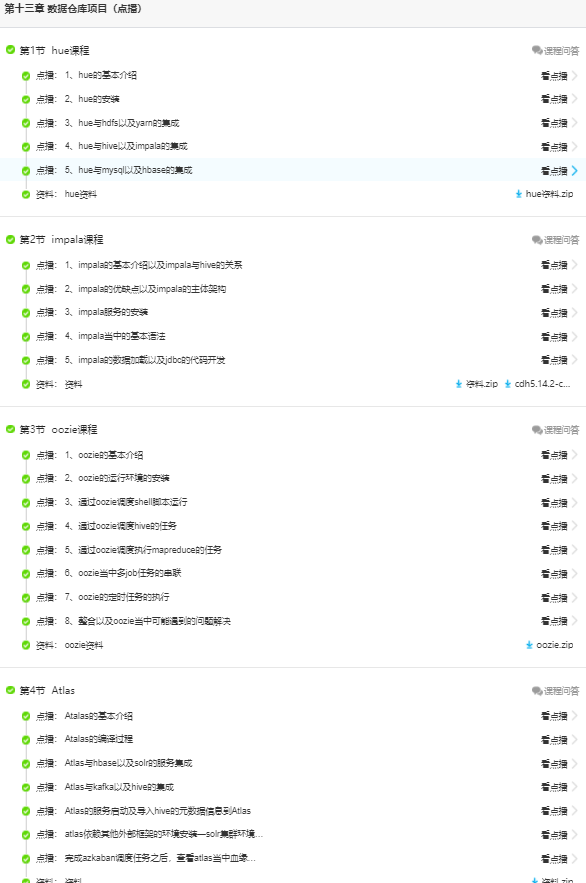Click chevron on 8、整合以及oozie问题解决 row
Screen dimensions: 586x883
(x=574, y=621)
